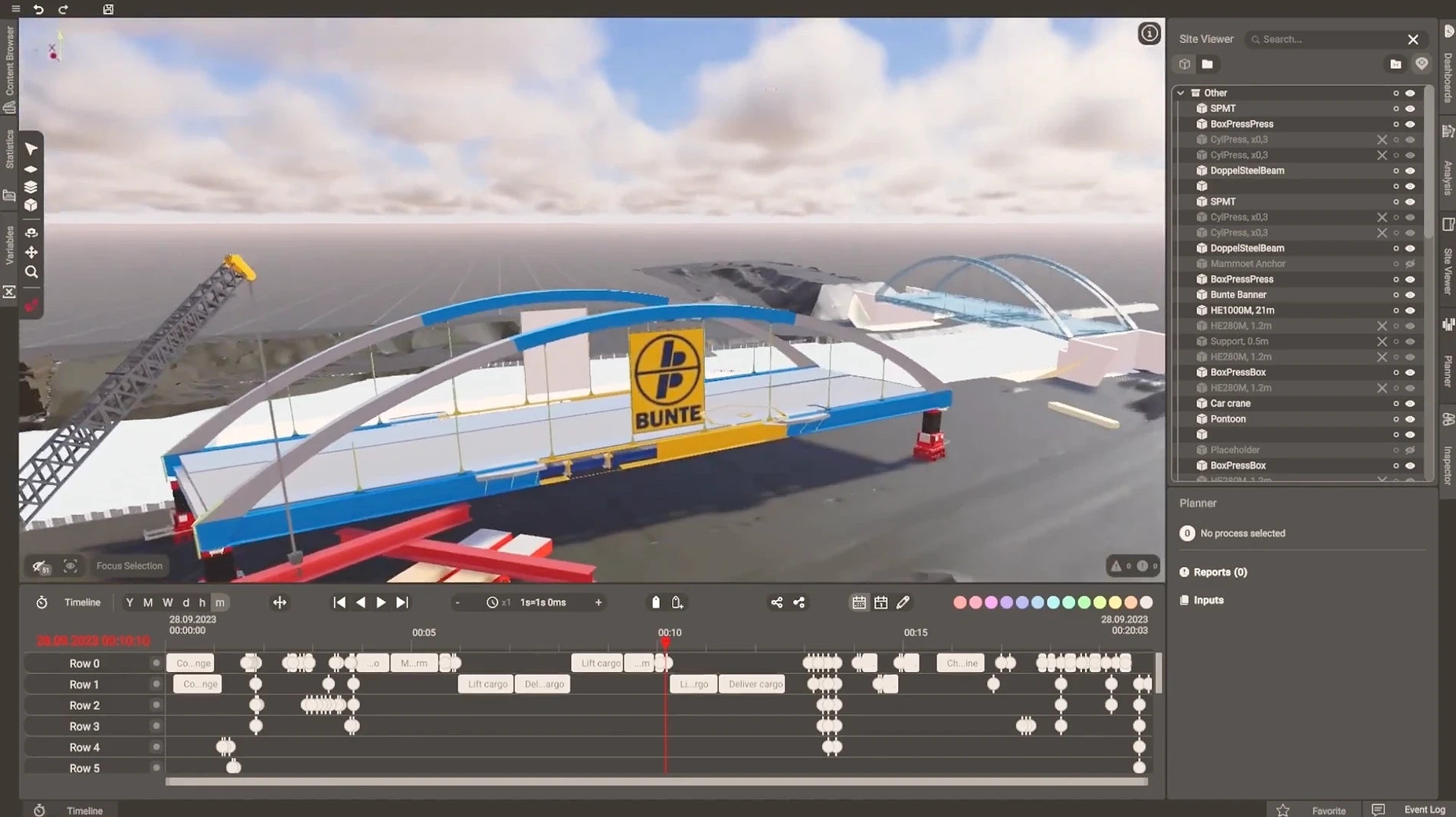Remove the Support, 0.5m item with X
The height and width of the screenshot is (817, 1456).
coord(1382,342)
